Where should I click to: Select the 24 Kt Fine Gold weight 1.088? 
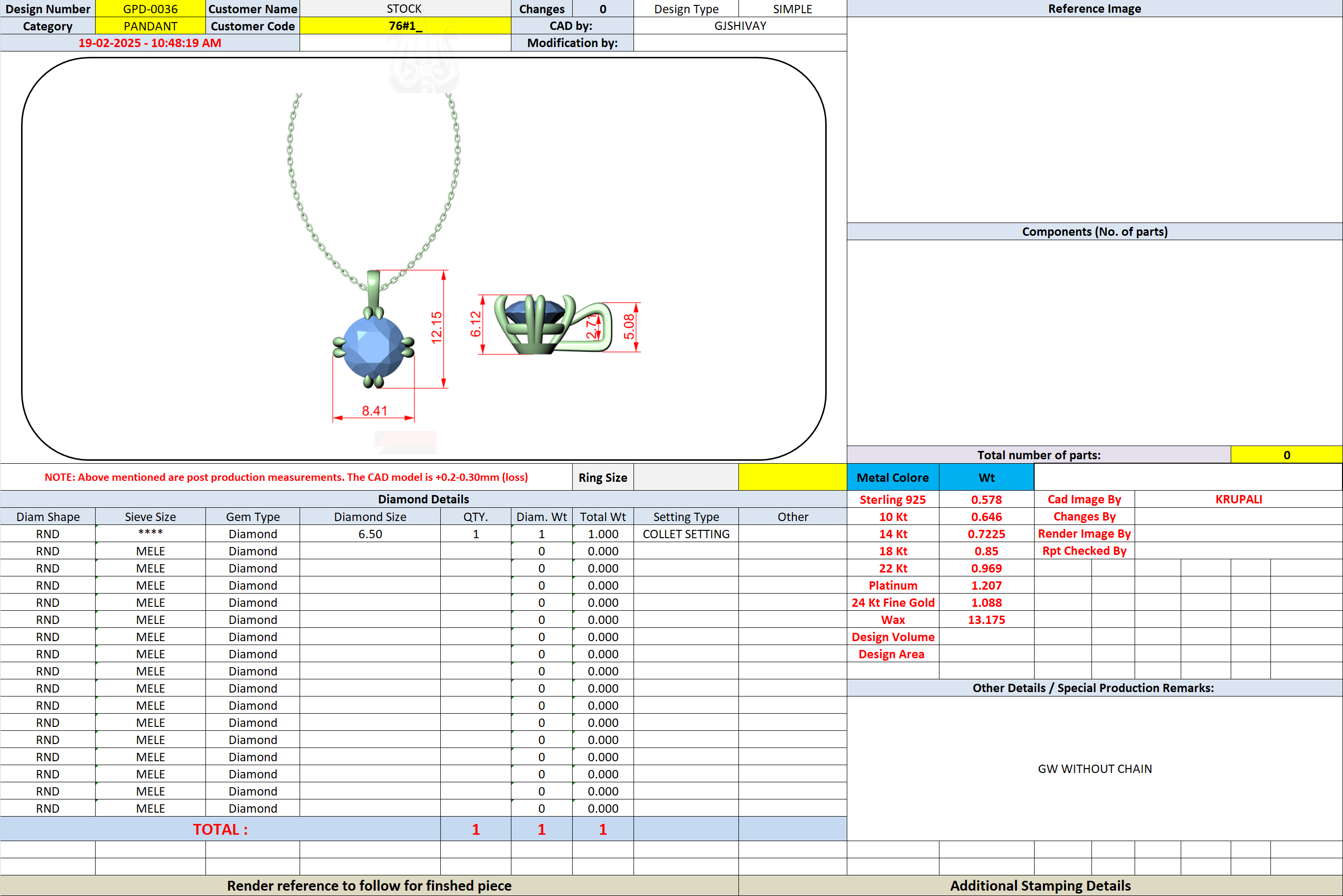pos(987,602)
